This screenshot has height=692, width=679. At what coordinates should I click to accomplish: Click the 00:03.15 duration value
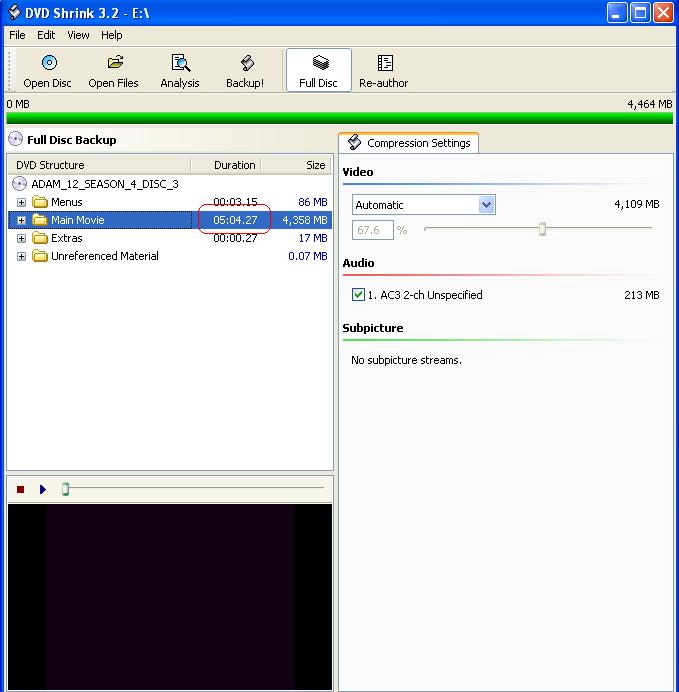coord(235,202)
